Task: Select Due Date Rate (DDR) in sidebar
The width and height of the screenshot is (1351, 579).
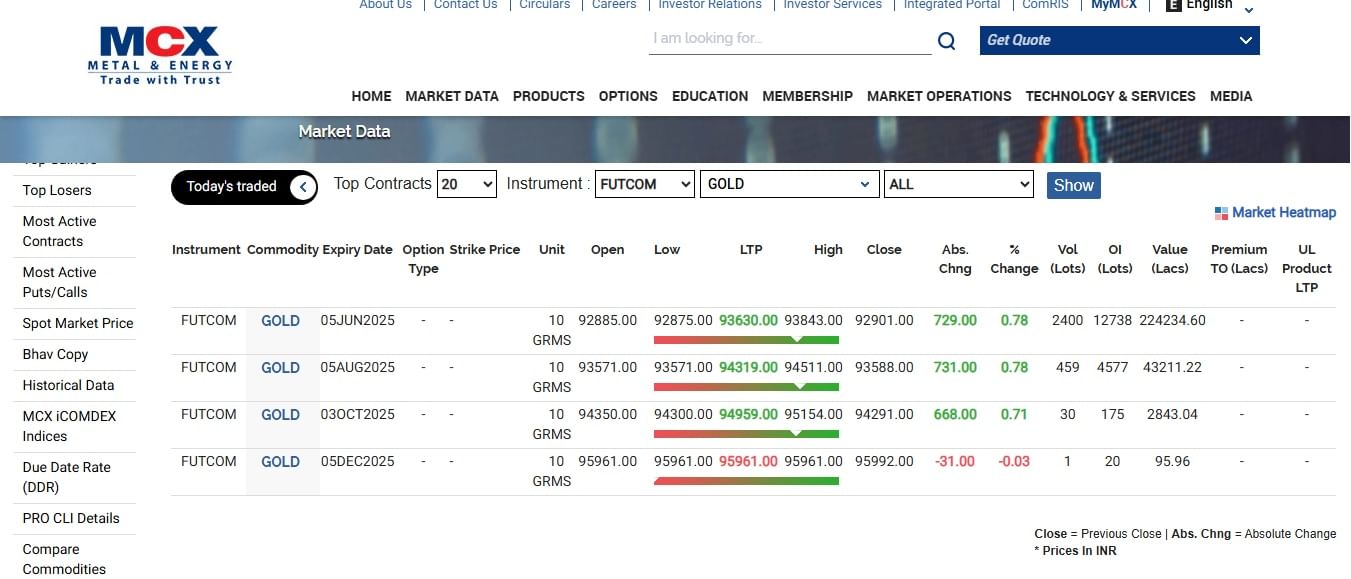Action: (x=67, y=477)
